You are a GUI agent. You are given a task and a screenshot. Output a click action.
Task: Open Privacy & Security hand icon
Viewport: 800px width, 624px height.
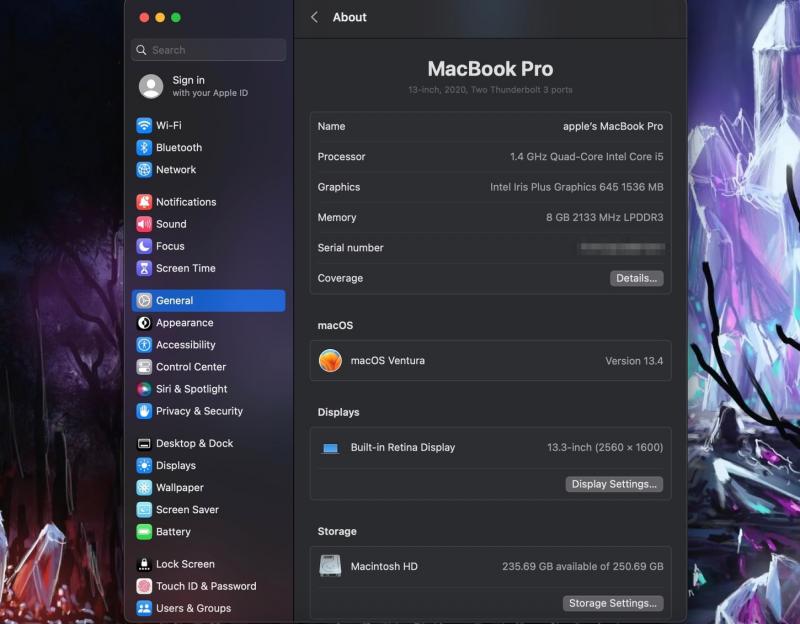[x=144, y=411]
